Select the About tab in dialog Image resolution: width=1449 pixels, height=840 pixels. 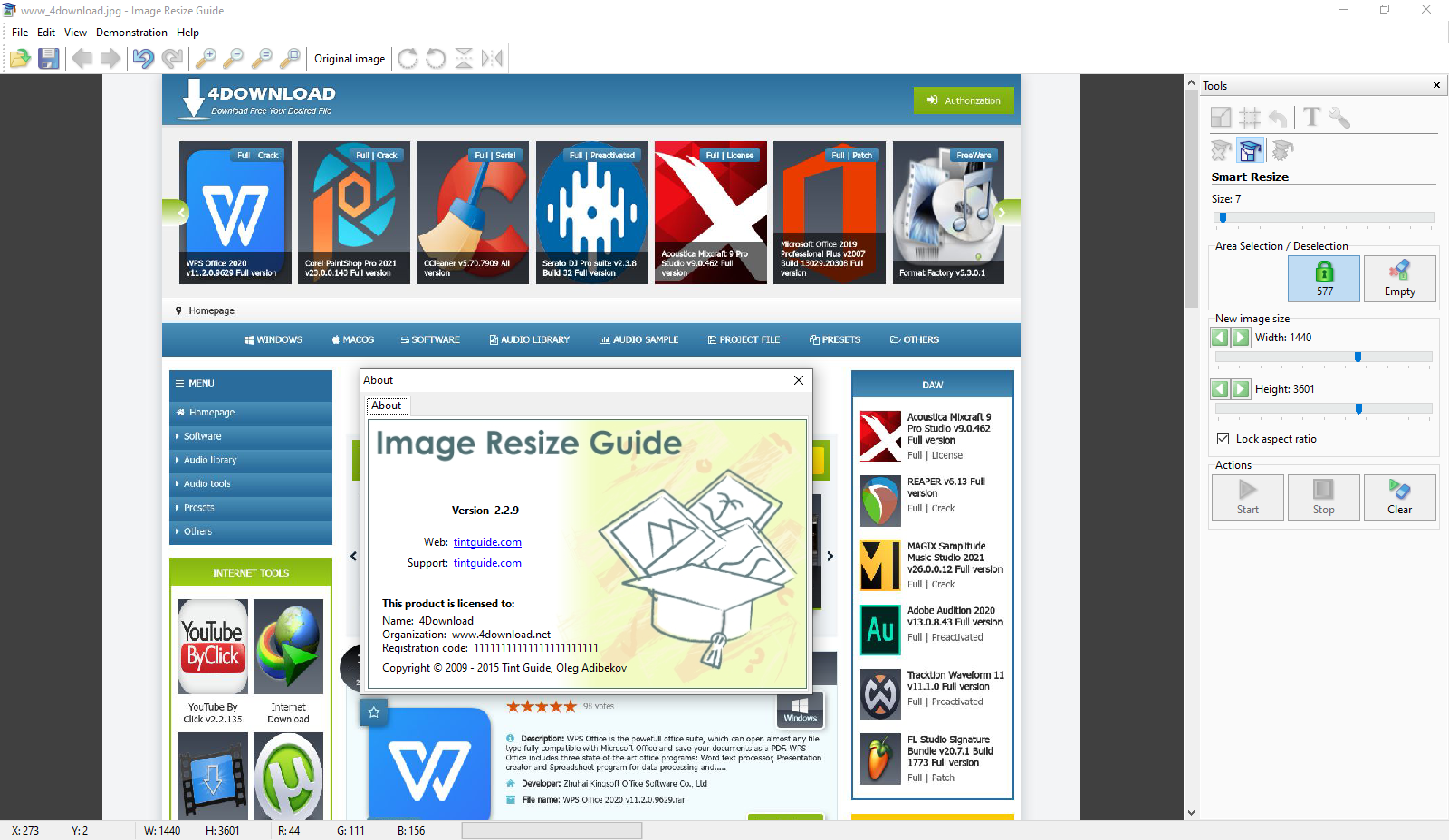click(x=386, y=406)
